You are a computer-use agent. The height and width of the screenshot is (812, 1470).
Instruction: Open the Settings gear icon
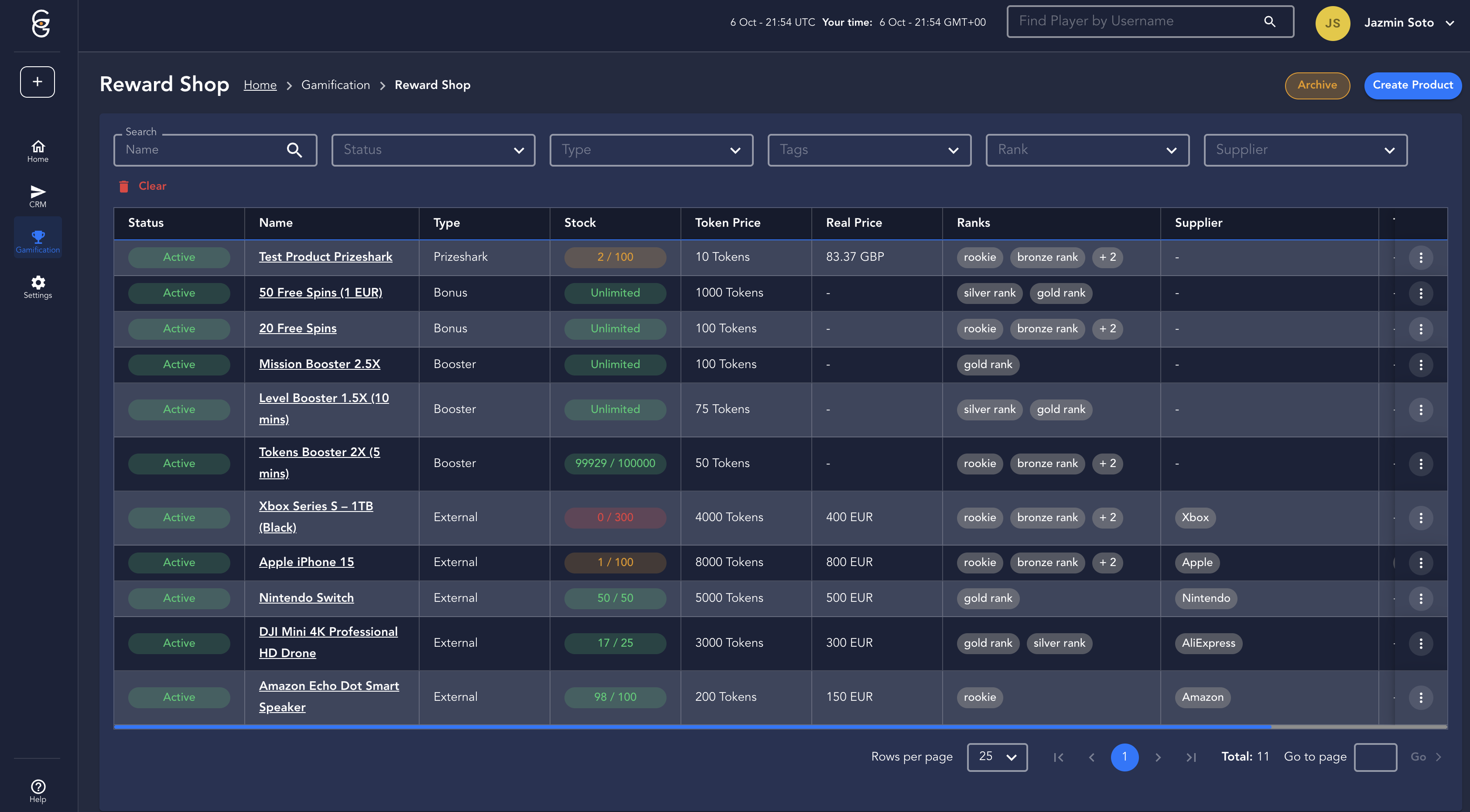(x=38, y=283)
